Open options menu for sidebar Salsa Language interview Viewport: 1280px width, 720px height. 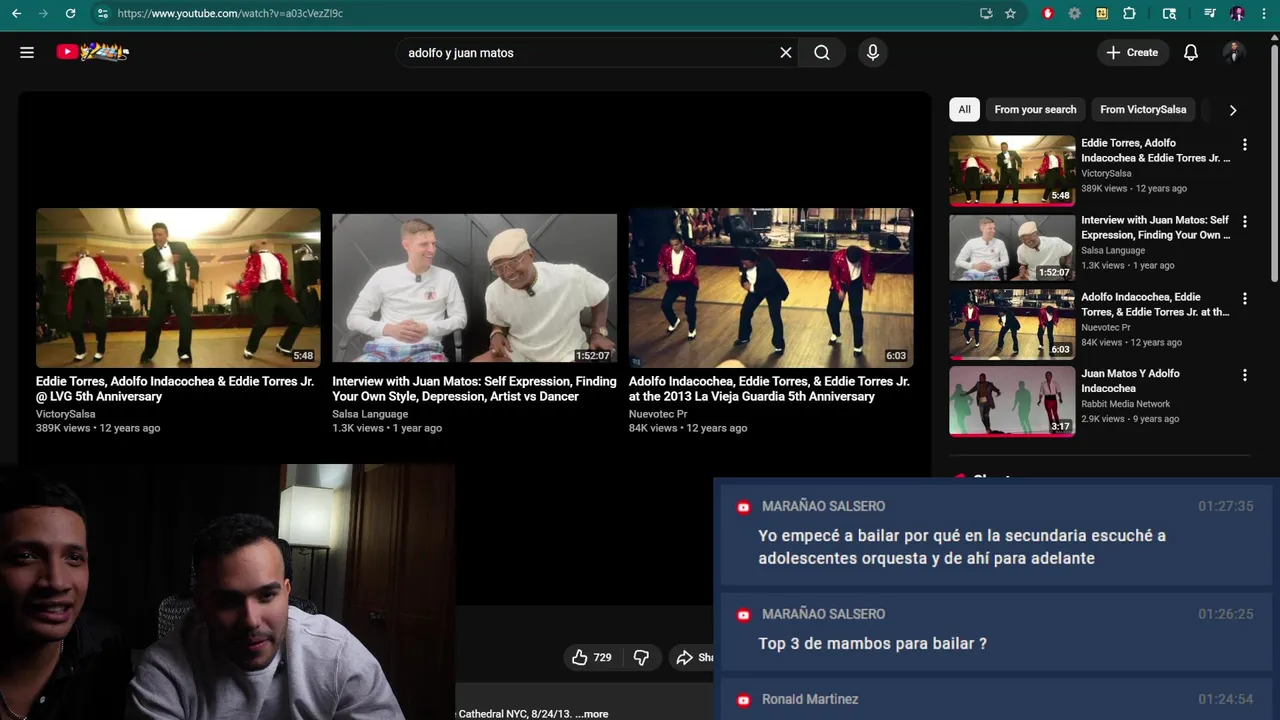[1245, 222]
